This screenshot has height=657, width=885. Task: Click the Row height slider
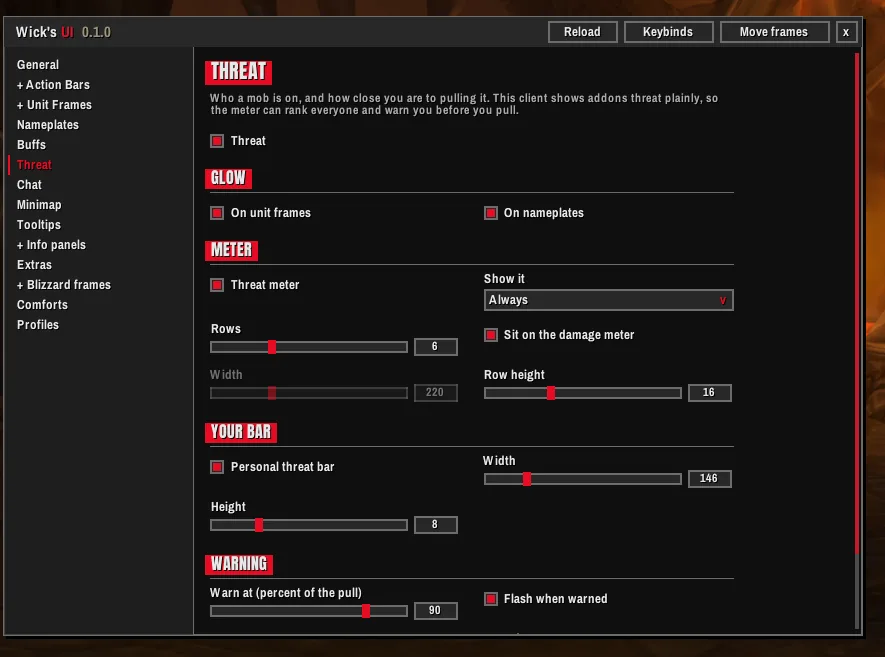(582, 393)
